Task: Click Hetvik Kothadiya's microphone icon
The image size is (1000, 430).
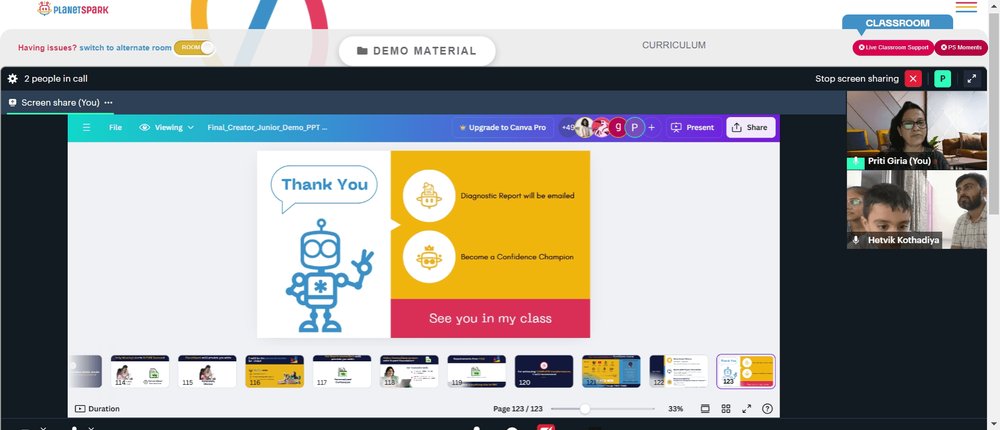Action: click(x=856, y=241)
